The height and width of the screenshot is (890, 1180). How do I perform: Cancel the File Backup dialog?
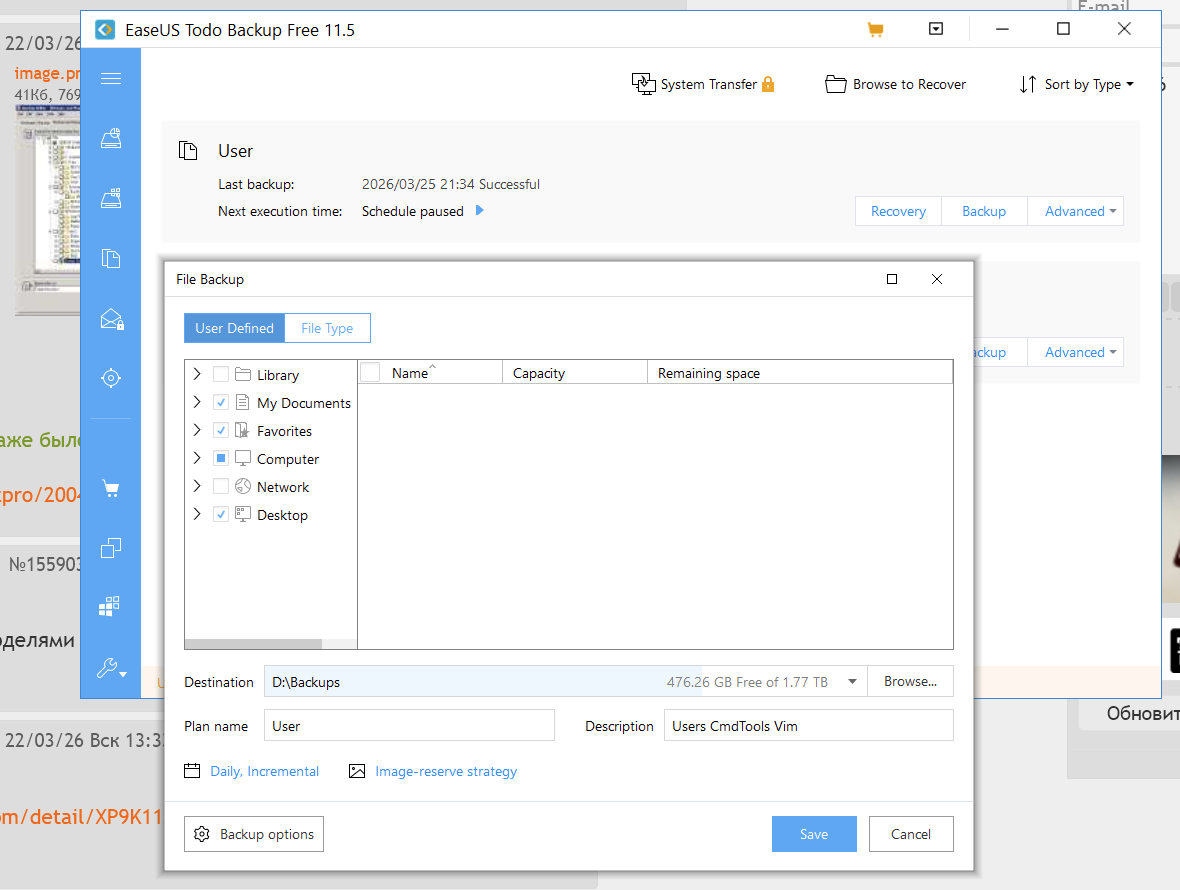[911, 834]
